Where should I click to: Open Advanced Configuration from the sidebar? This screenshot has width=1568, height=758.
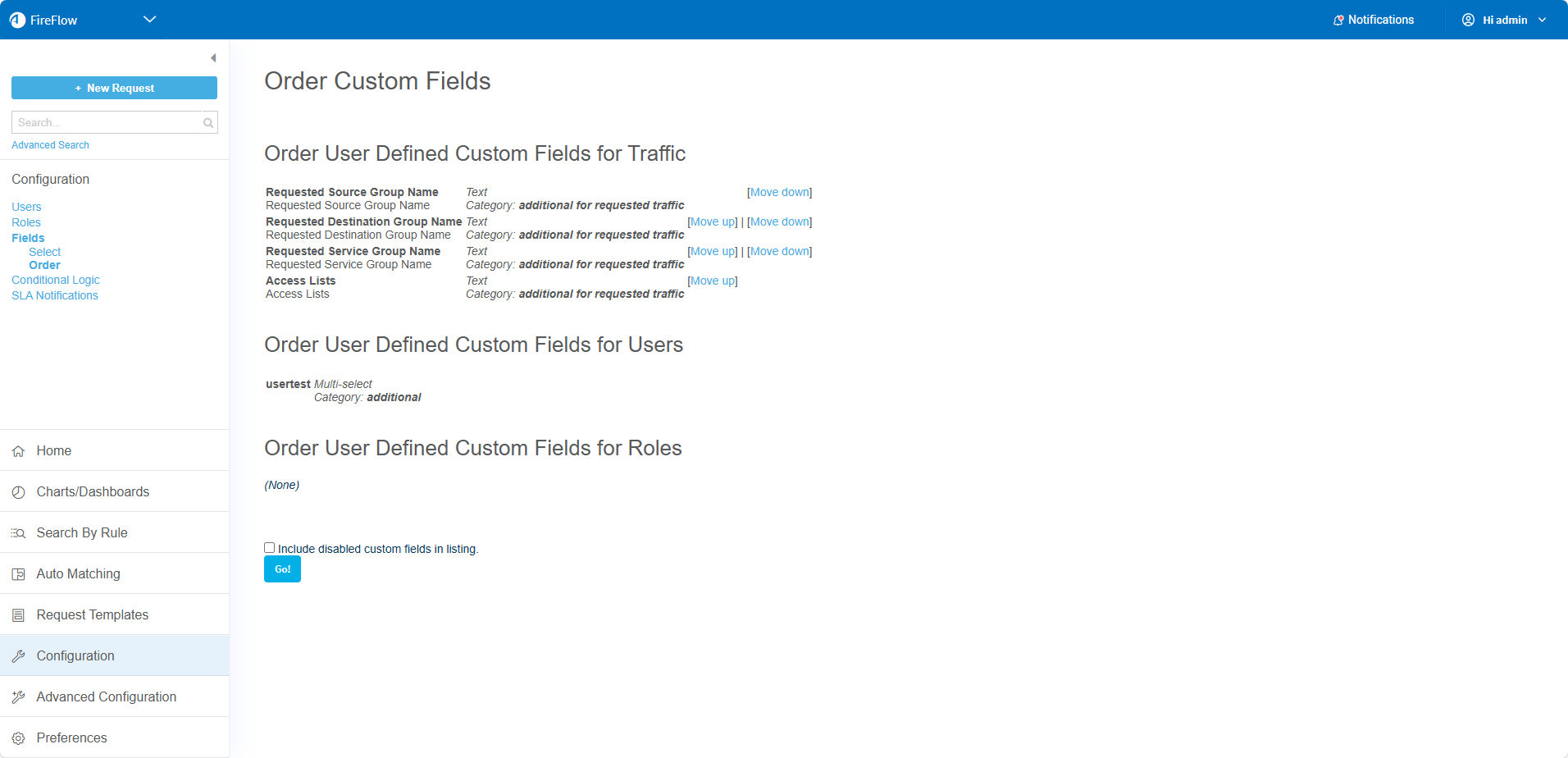106,696
